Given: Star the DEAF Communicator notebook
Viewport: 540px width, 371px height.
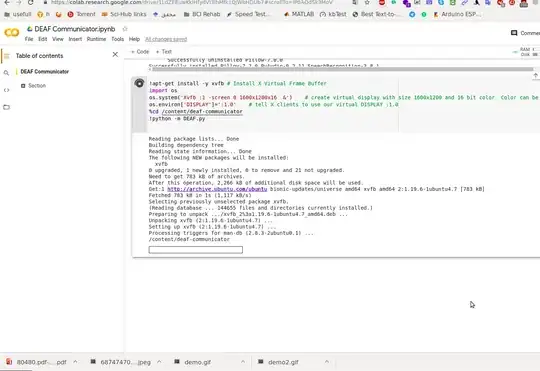Looking at the screenshot, I should 125,29.
